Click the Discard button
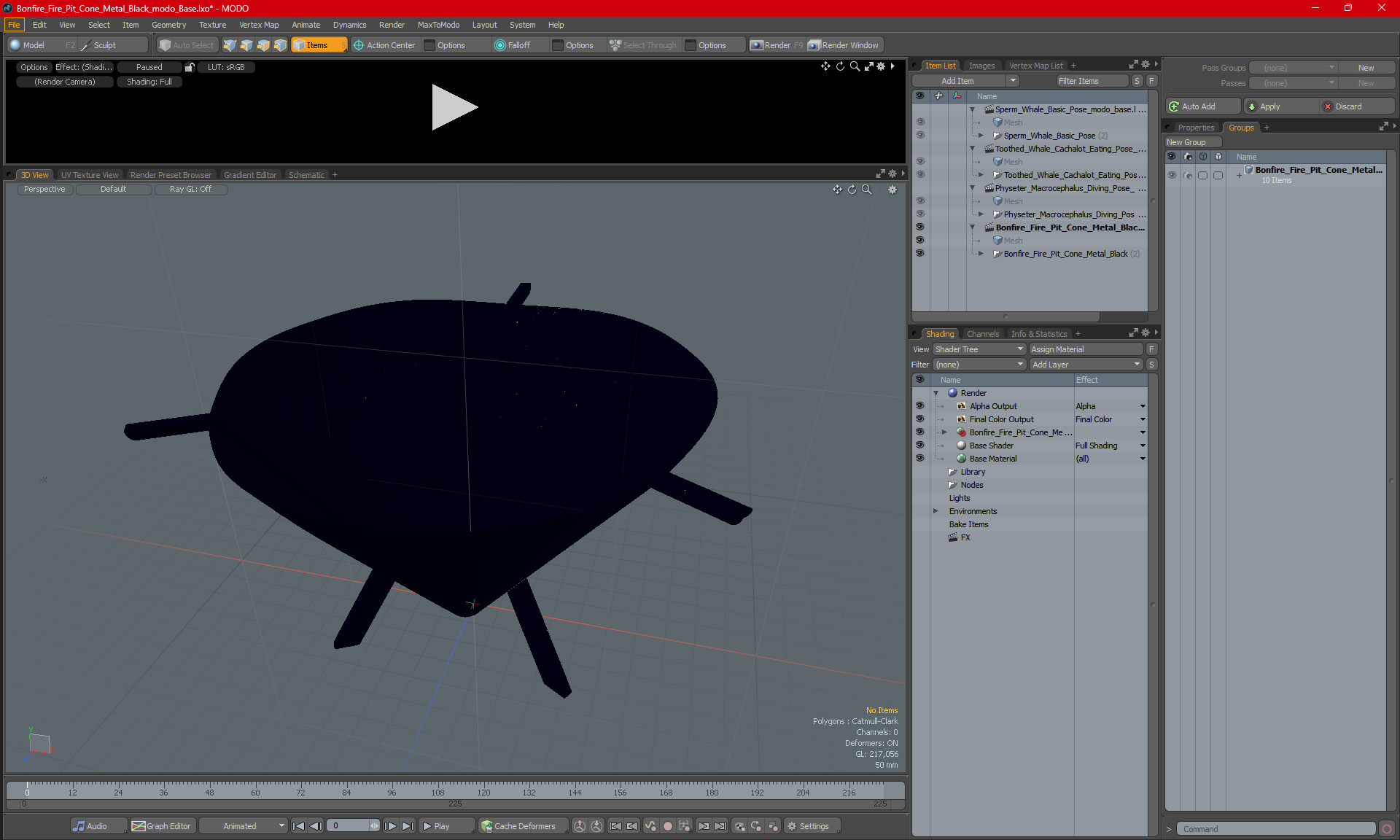1400x840 pixels. pyautogui.click(x=1357, y=106)
